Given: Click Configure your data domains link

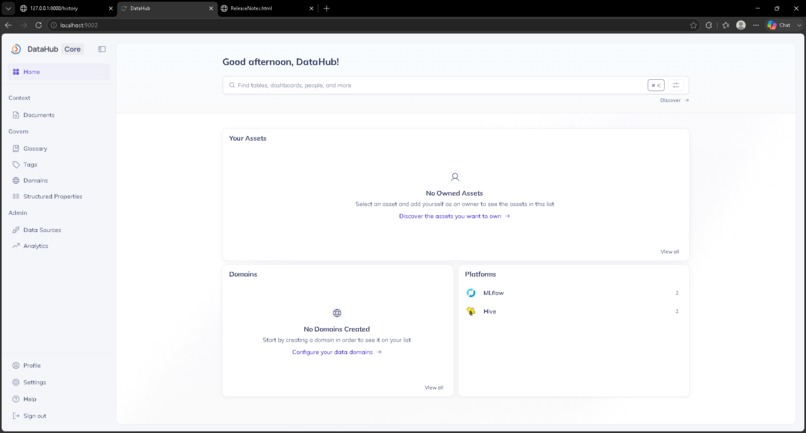Looking at the screenshot, I should pos(337,352).
